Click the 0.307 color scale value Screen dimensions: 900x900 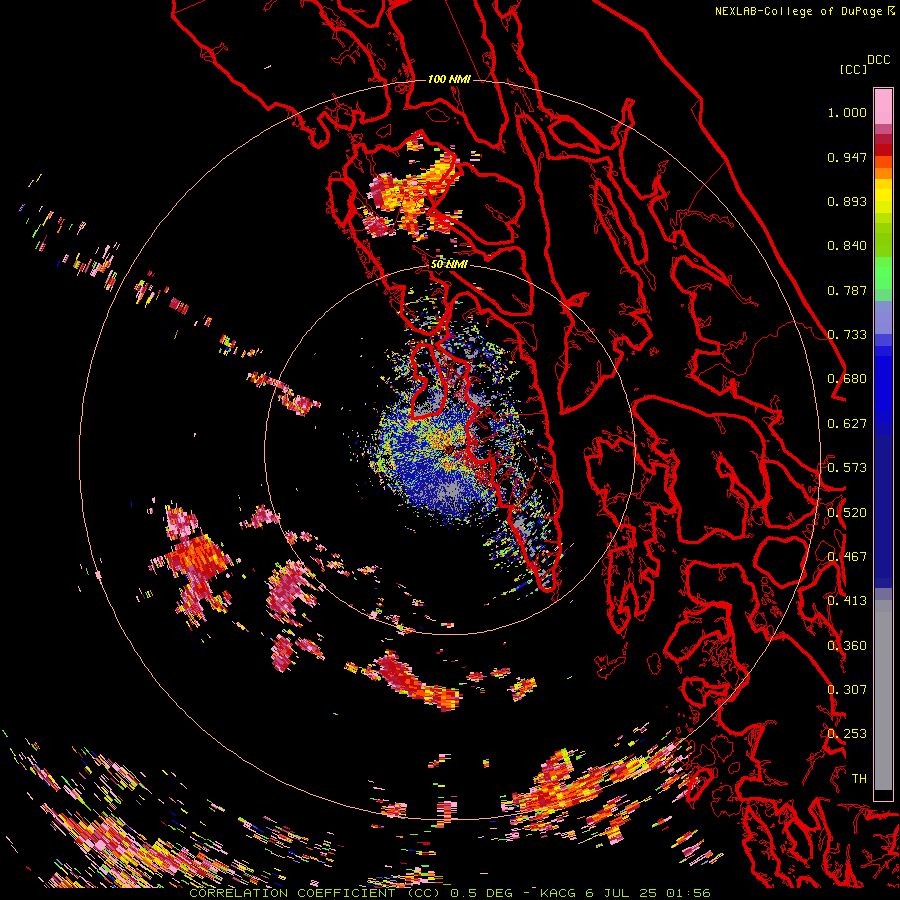coord(847,690)
